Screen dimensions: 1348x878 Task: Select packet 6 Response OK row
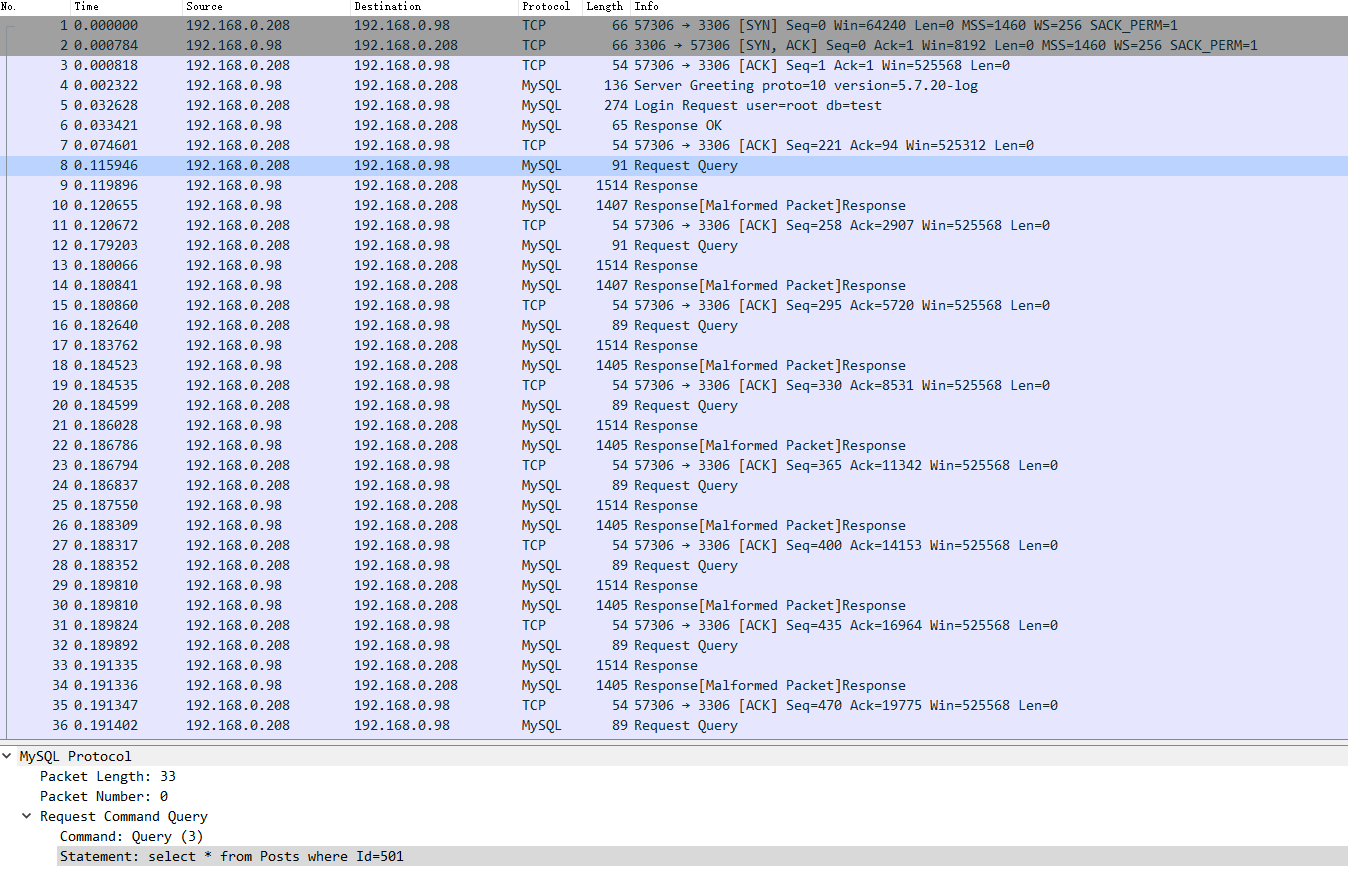(x=674, y=125)
